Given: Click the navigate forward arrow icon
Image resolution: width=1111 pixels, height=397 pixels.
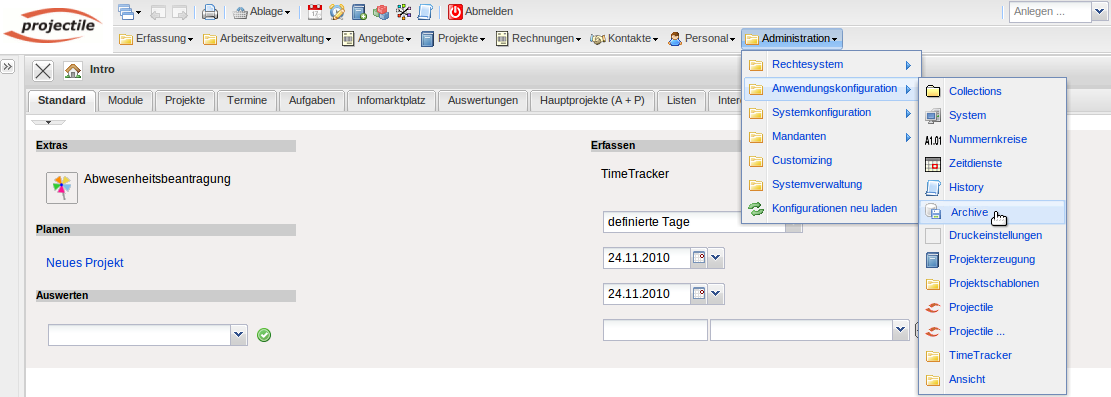Looking at the screenshot, I should click(x=180, y=11).
